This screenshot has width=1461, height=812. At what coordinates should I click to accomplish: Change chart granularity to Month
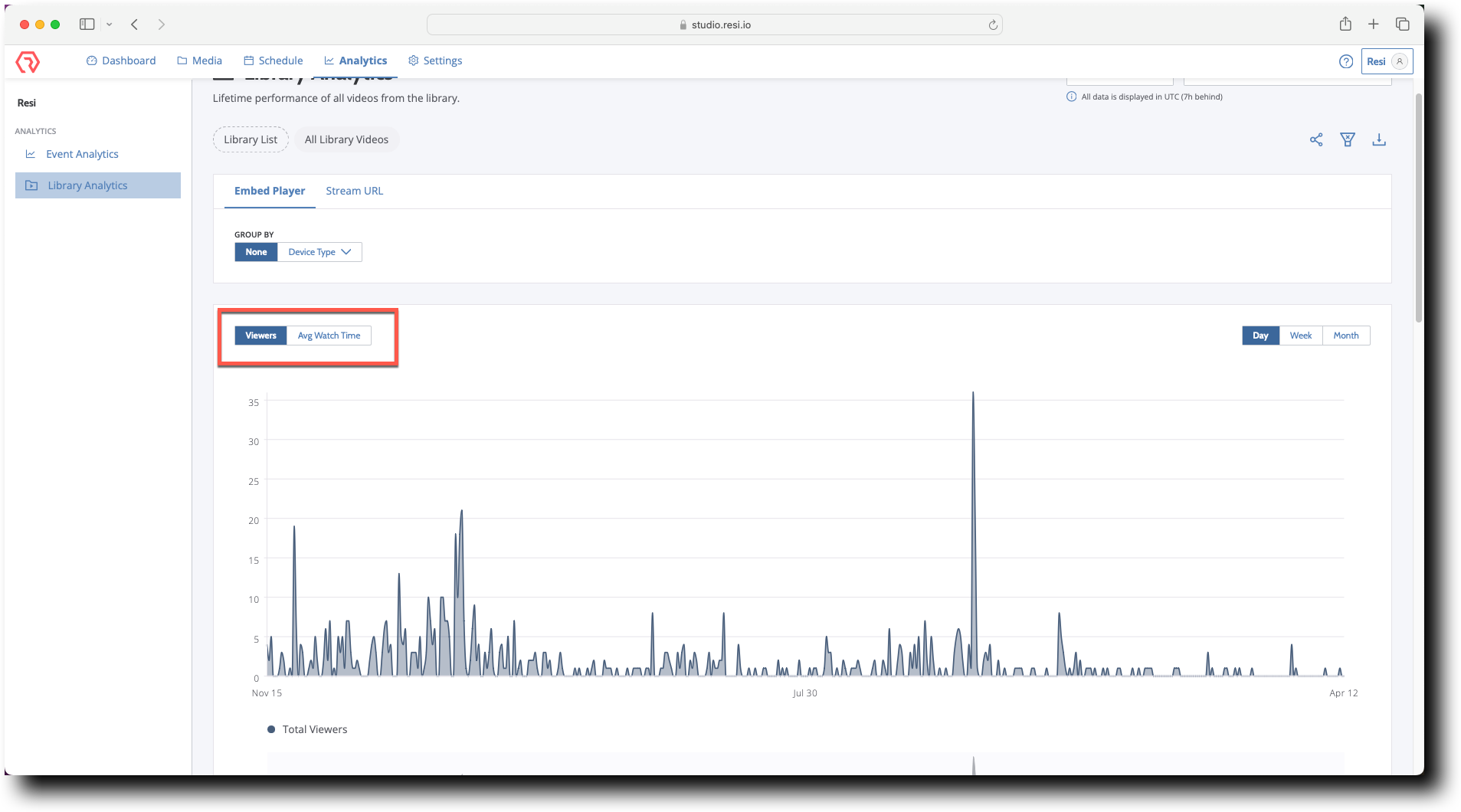[1346, 336]
